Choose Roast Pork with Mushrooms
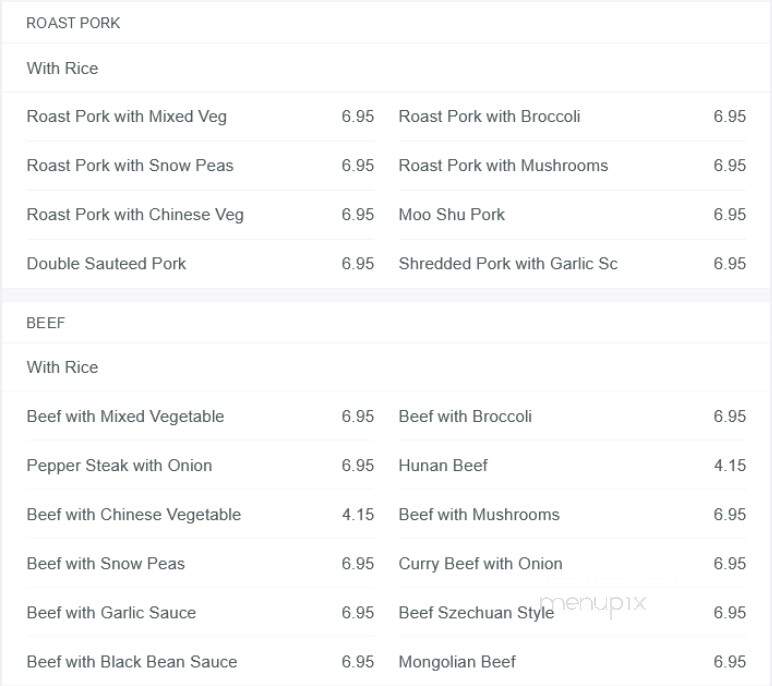Screen dimensions: 772x686 [x=572, y=165]
